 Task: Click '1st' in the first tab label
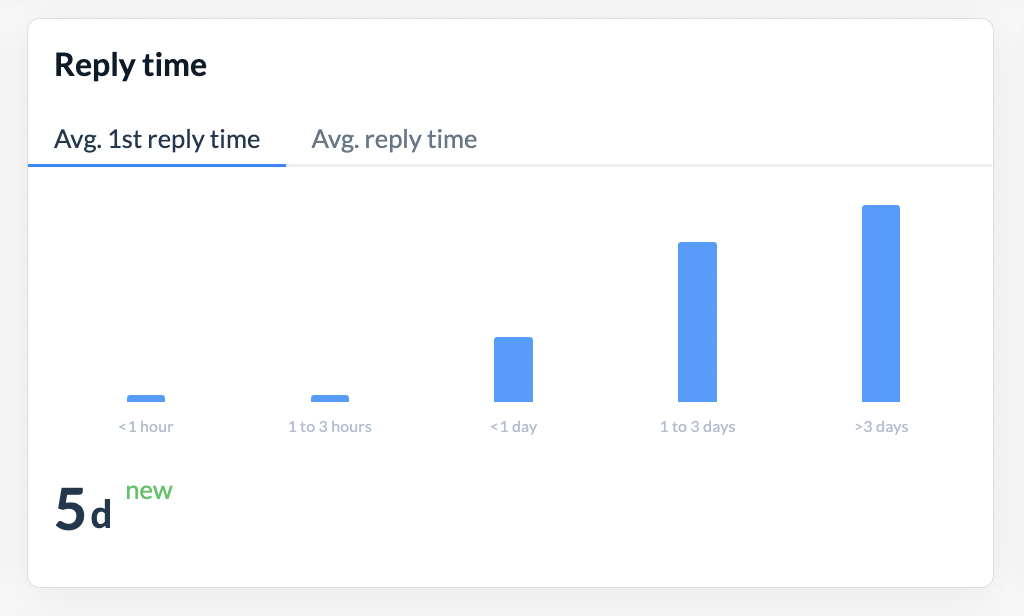point(123,139)
